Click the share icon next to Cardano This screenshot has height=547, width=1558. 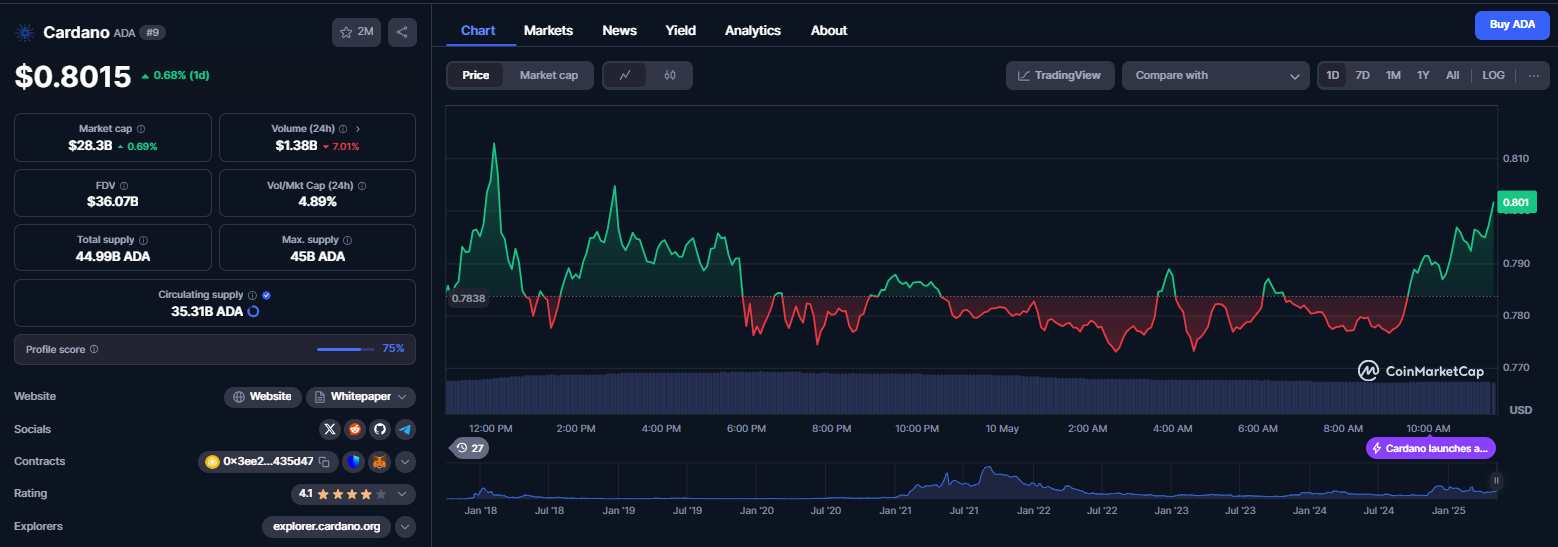pyautogui.click(x=402, y=32)
